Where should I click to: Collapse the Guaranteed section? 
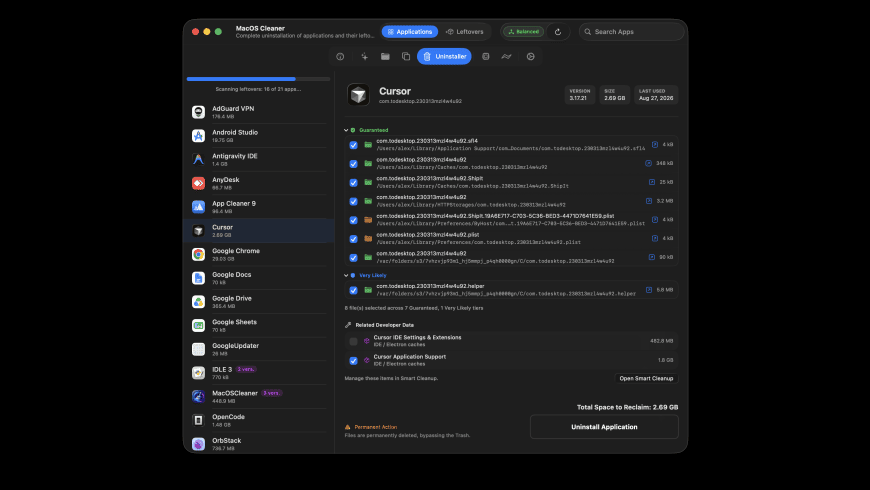click(x=346, y=130)
